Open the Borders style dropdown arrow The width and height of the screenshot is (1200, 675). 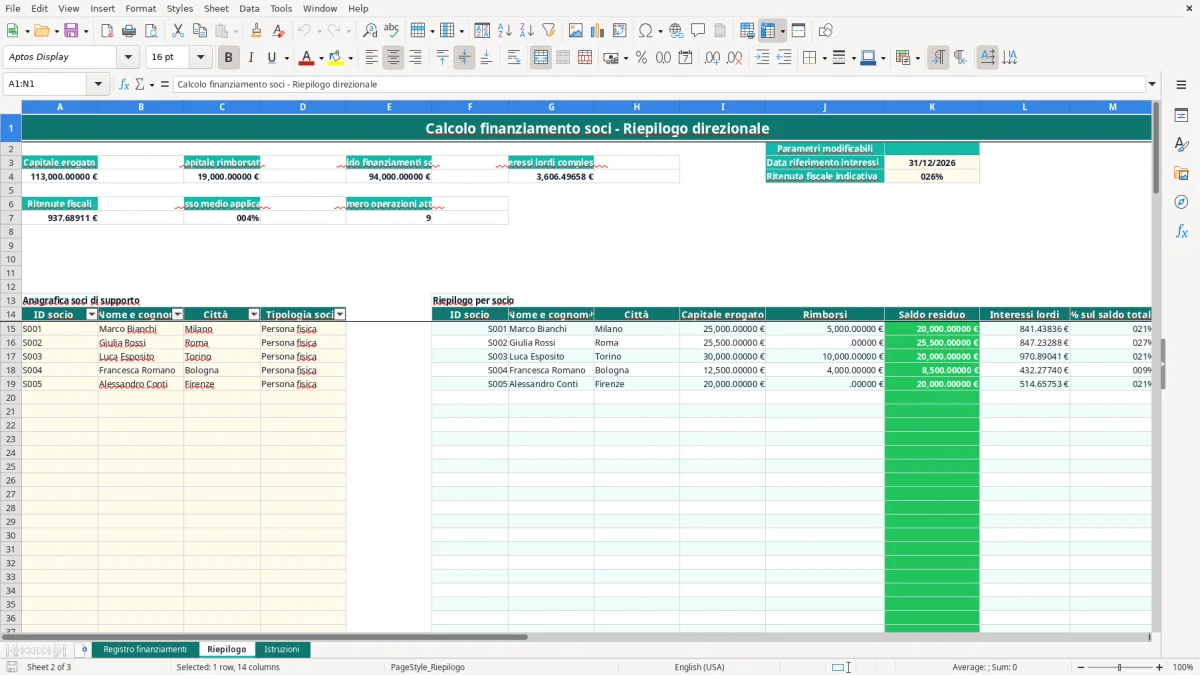(827, 58)
